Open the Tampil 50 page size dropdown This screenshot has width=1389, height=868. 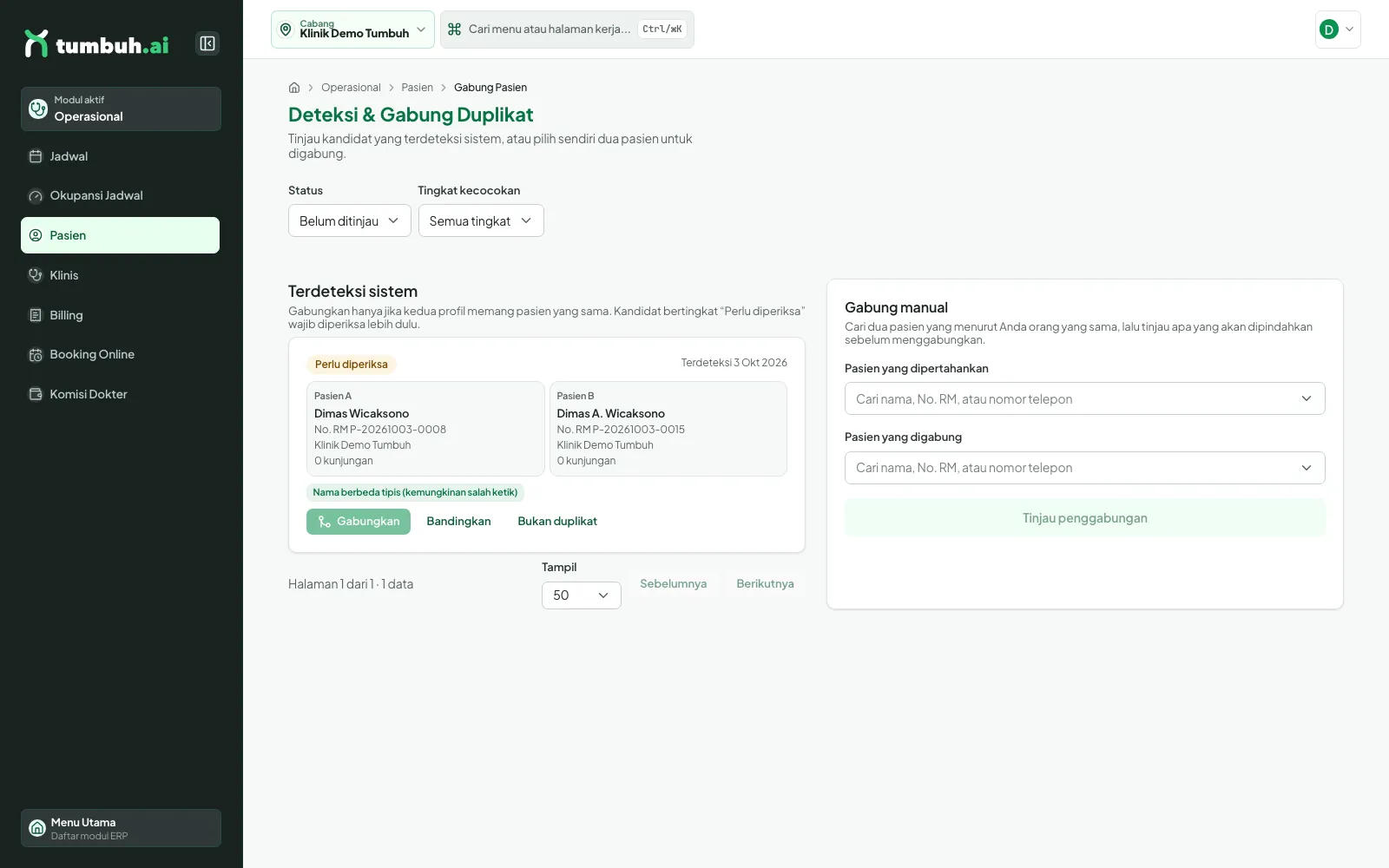point(582,595)
